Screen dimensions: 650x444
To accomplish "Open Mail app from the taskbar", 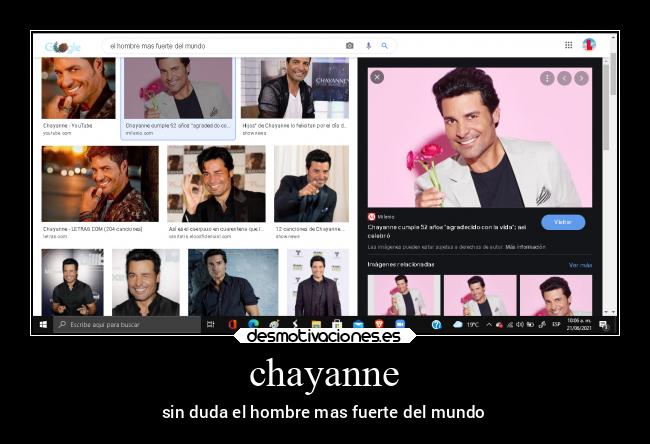I will click(358, 325).
